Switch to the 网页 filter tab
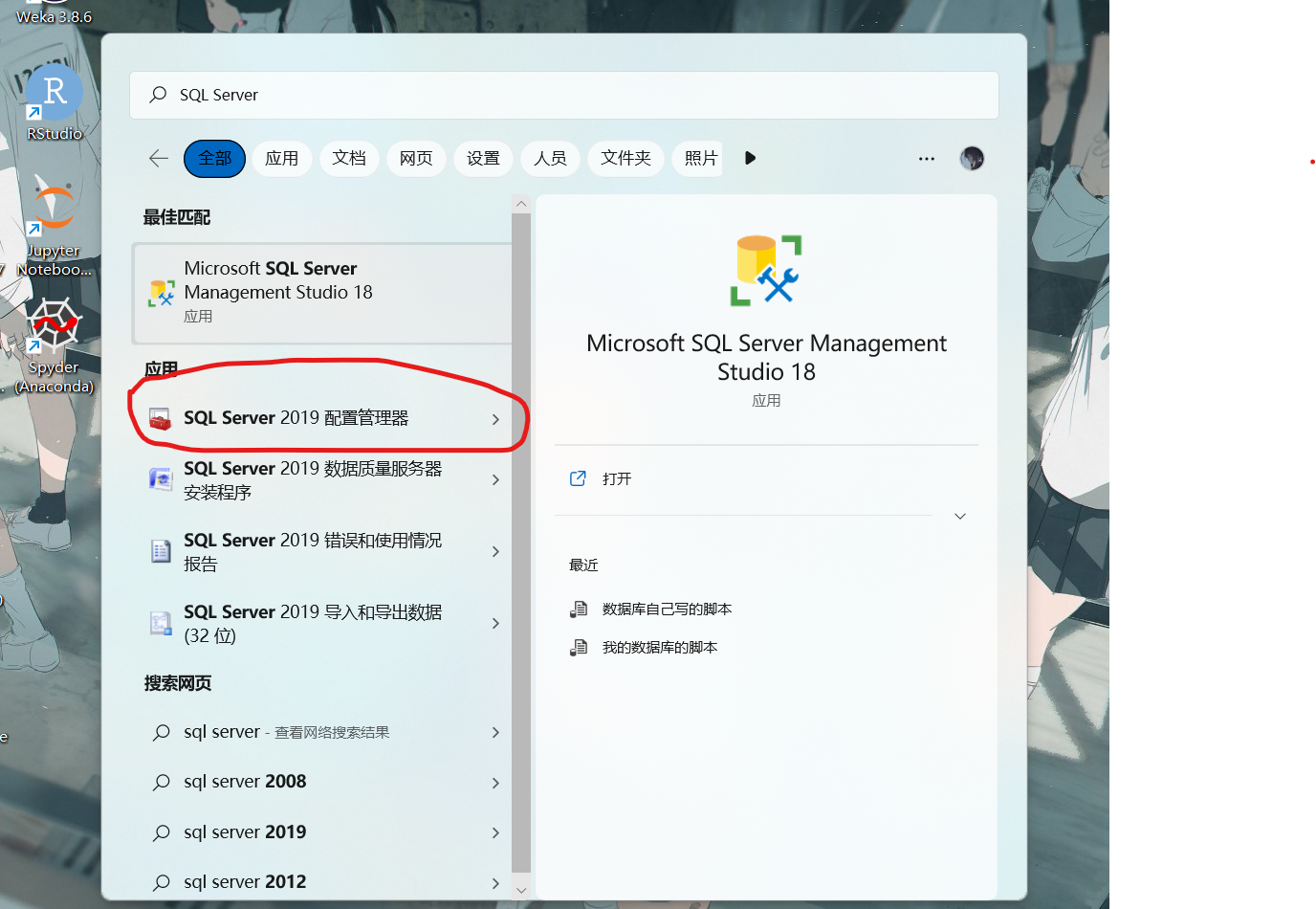 tap(416, 158)
